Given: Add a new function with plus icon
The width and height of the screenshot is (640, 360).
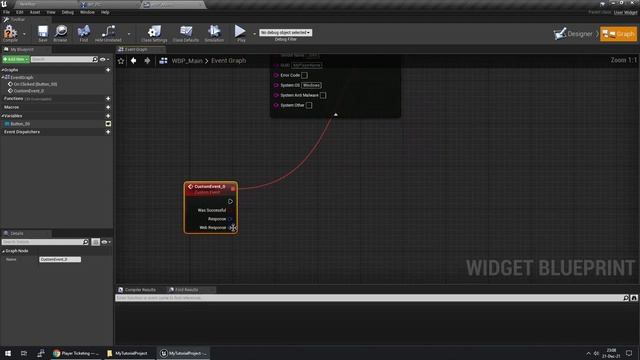Looking at the screenshot, I should click(x=108, y=98).
